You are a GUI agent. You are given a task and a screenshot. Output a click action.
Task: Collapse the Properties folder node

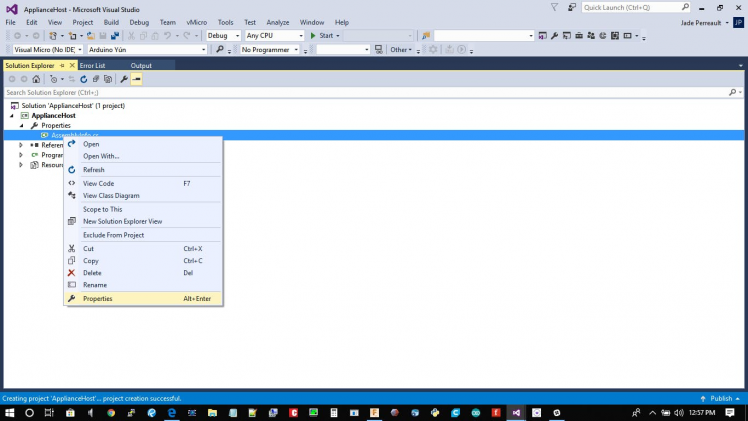21,126
